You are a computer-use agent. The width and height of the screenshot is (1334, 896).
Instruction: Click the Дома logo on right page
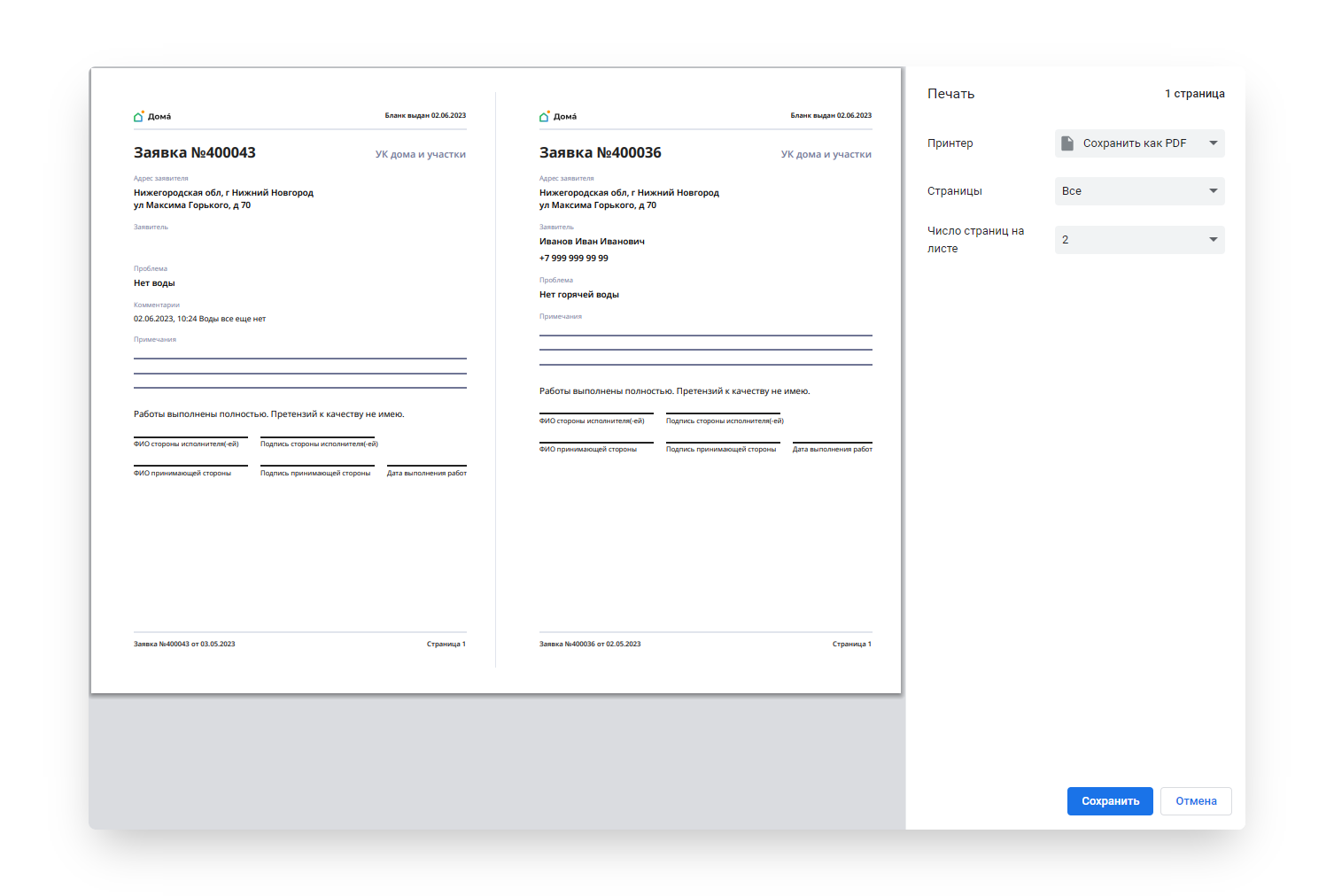click(558, 116)
